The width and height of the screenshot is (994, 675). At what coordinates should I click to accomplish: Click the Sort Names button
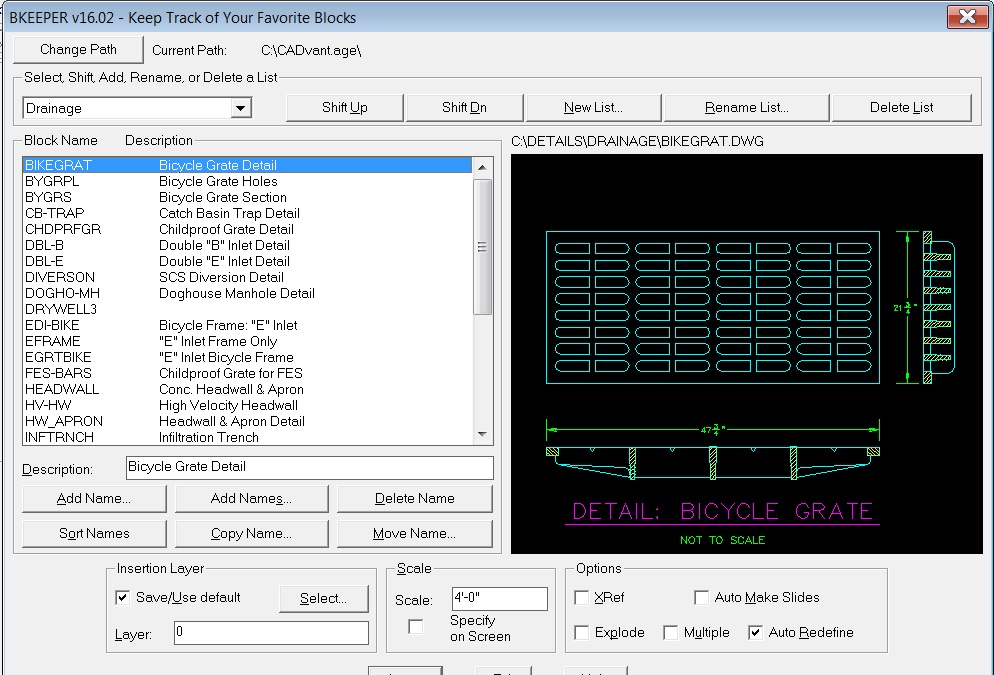(x=94, y=533)
